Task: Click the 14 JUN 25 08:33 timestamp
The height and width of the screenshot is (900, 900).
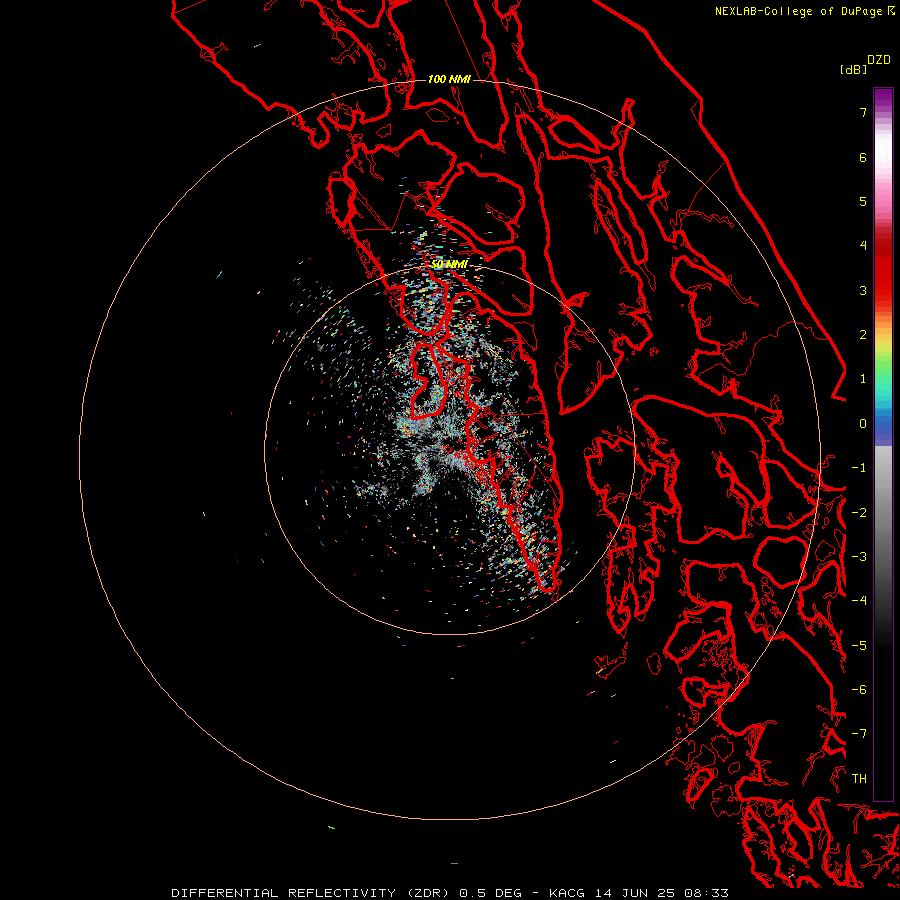Action: coord(661,893)
